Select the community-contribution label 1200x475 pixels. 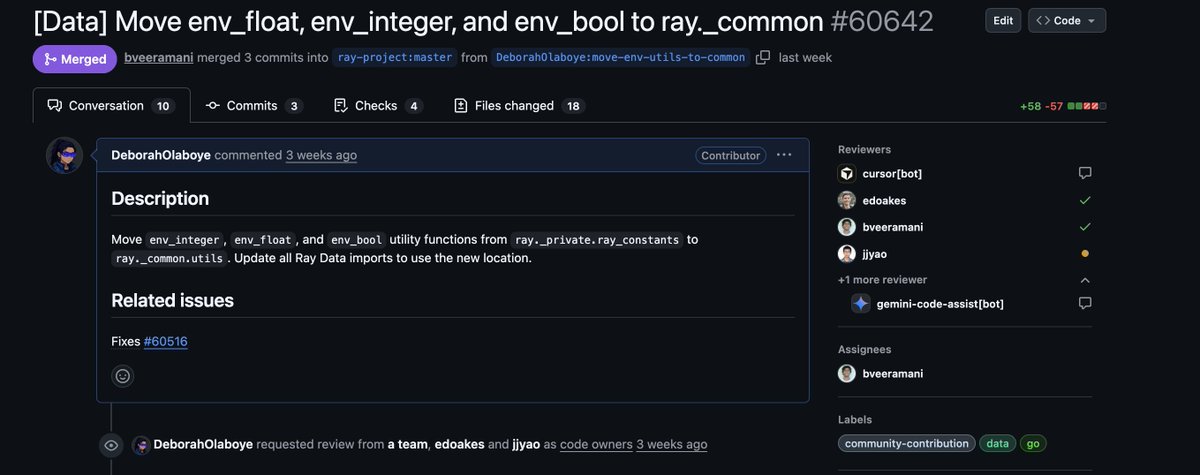(x=907, y=443)
